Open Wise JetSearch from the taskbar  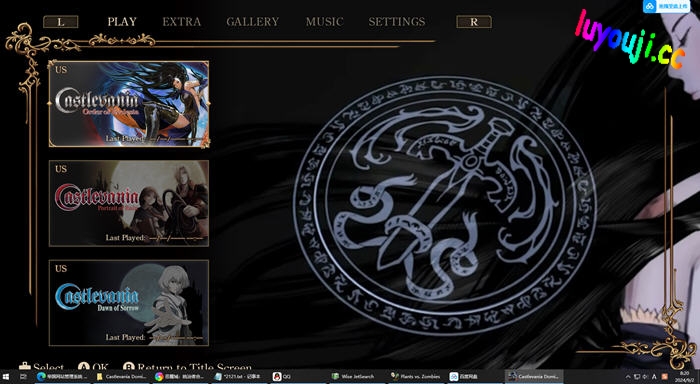pyautogui.click(x=357, y=377)
